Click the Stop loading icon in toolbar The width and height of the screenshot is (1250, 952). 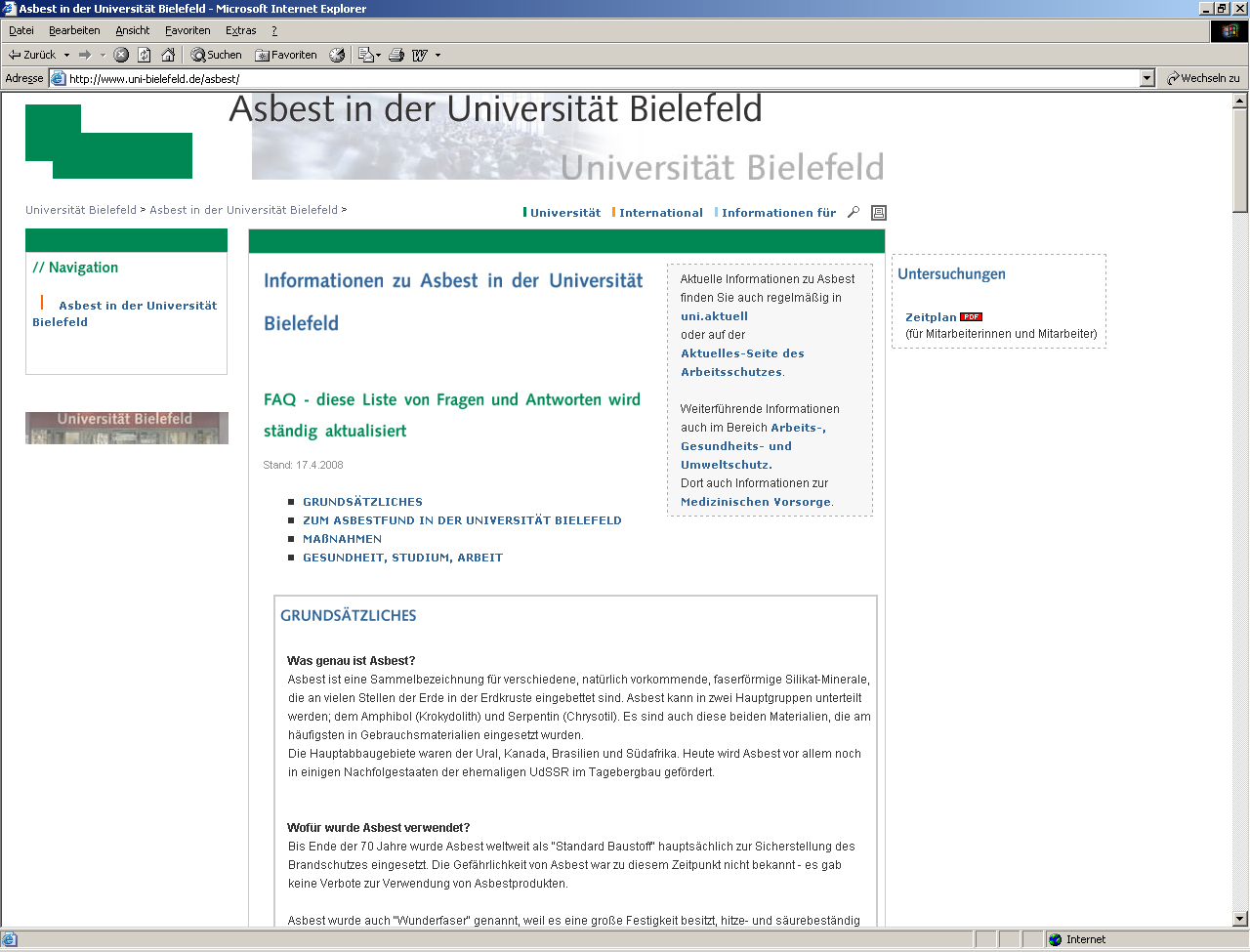point(121,55)
